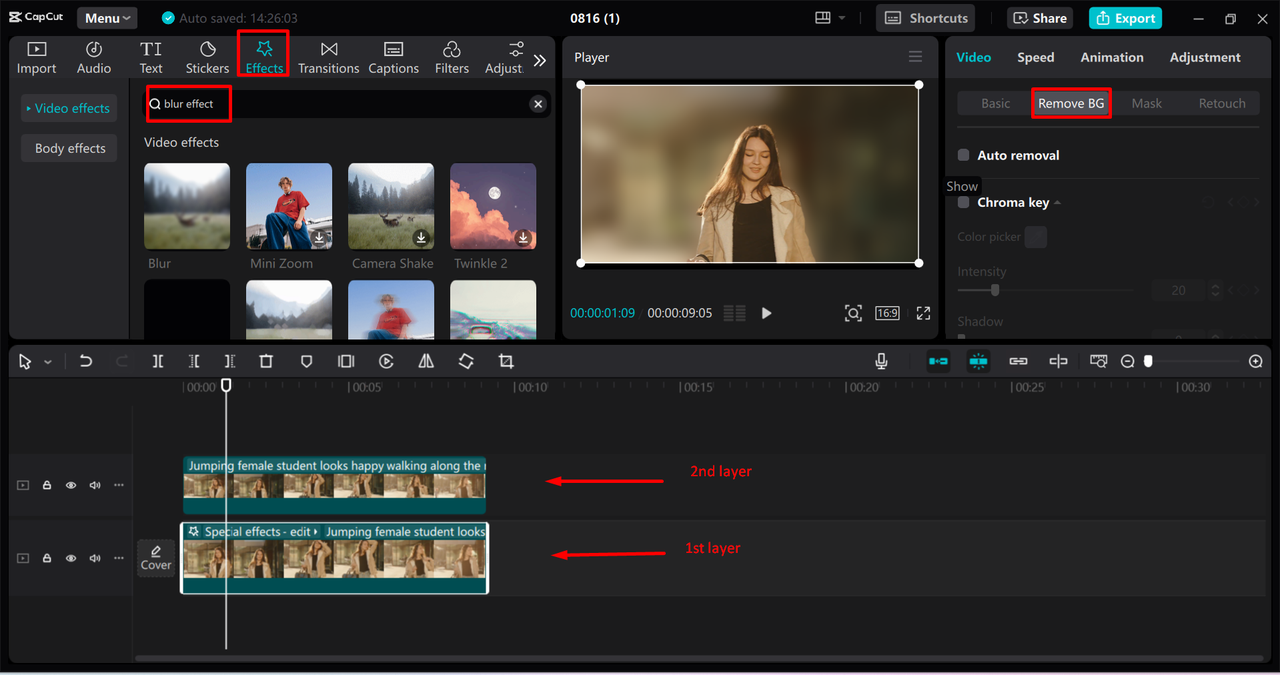Screen dimensions: 1280x675
Task: Switch to the Animation tab
Action: [1112, 57]
